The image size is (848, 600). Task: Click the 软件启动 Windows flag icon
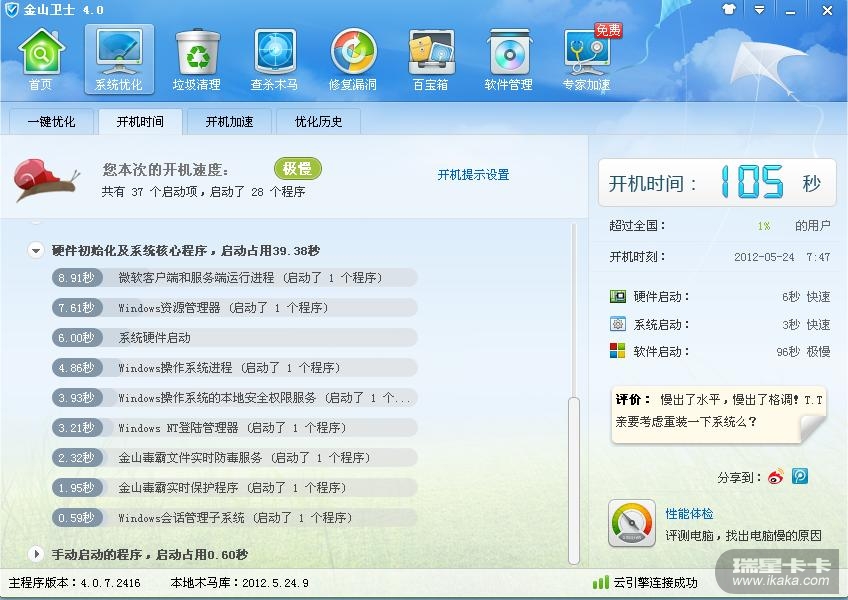(x=618, y=351)
